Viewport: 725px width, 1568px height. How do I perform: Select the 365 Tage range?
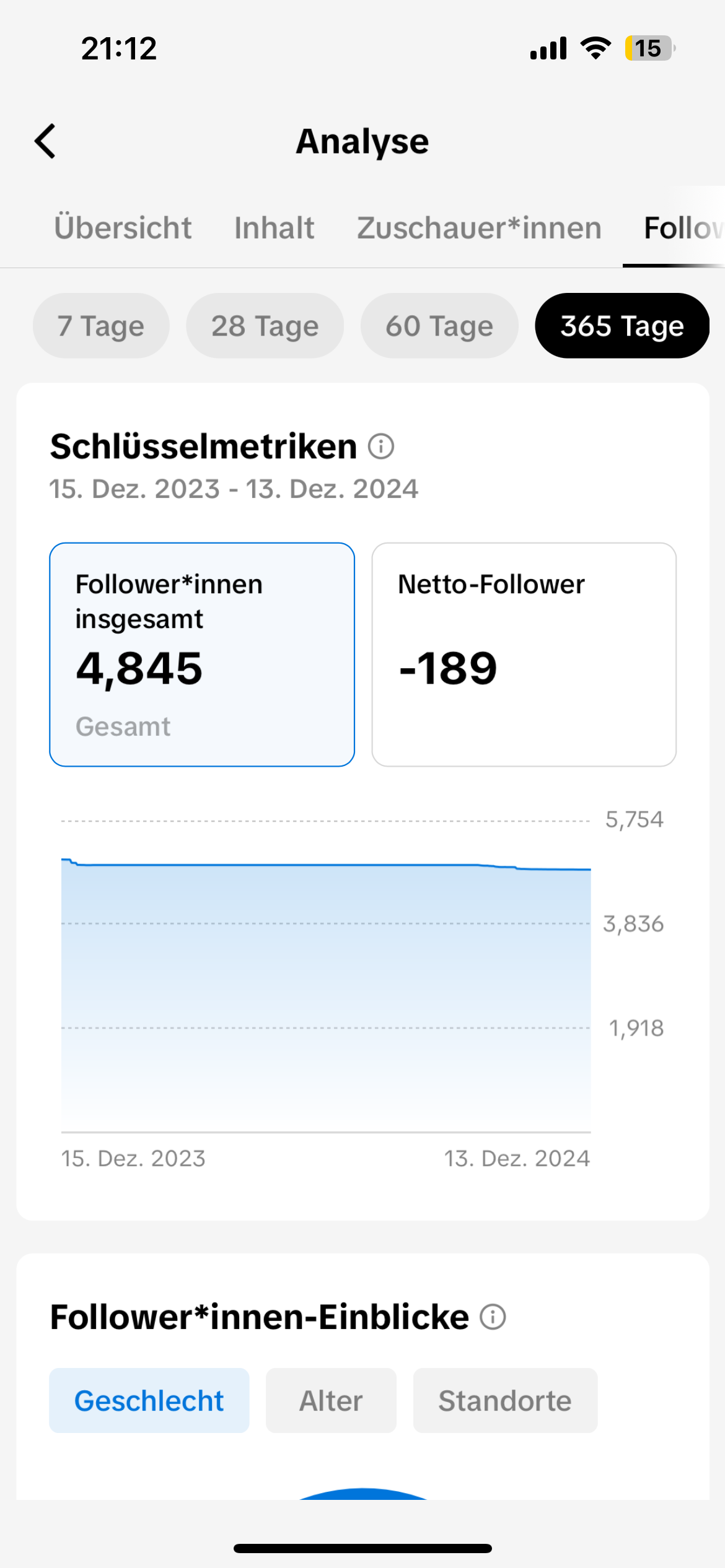622,326
